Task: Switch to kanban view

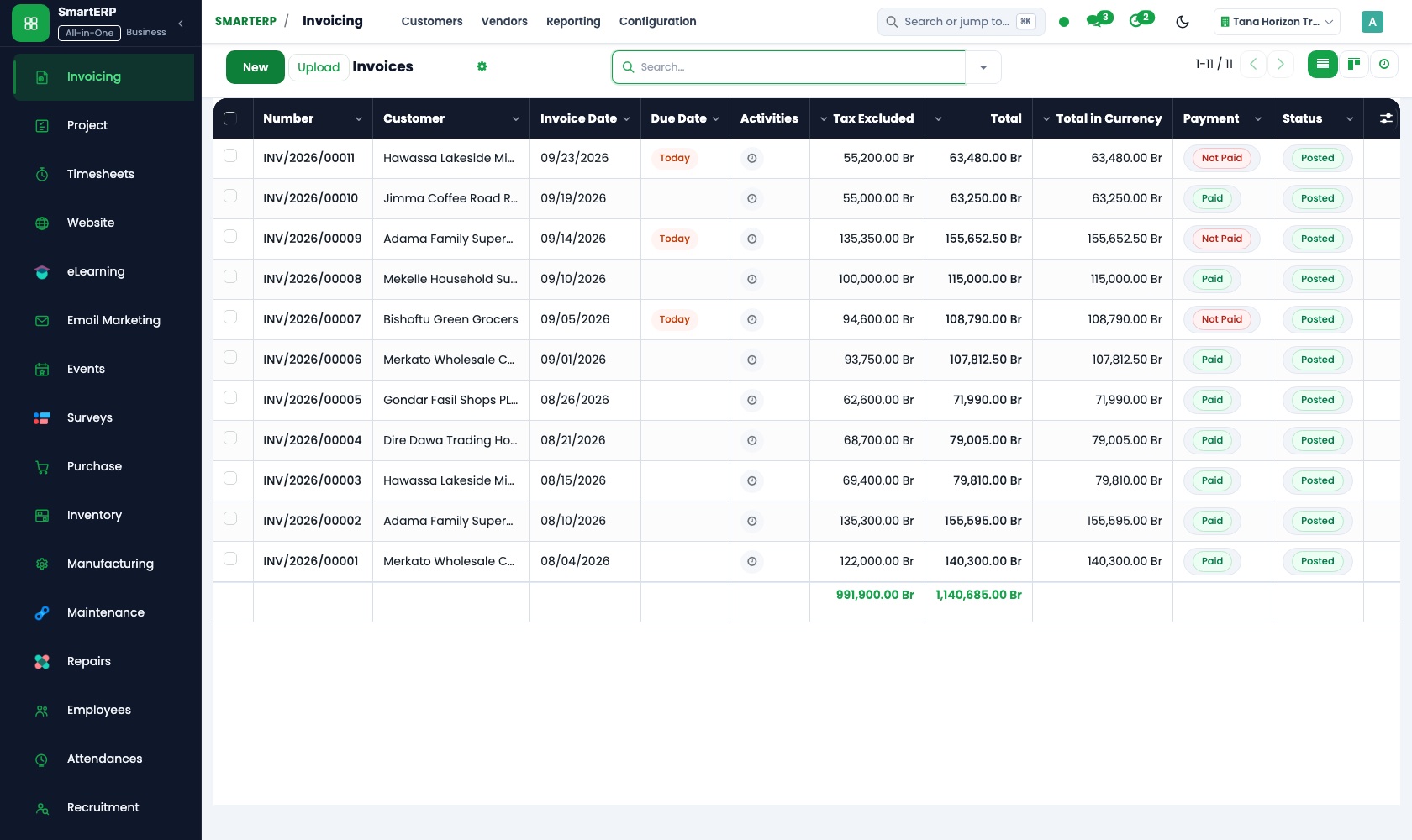Action: click(1353, 64)
